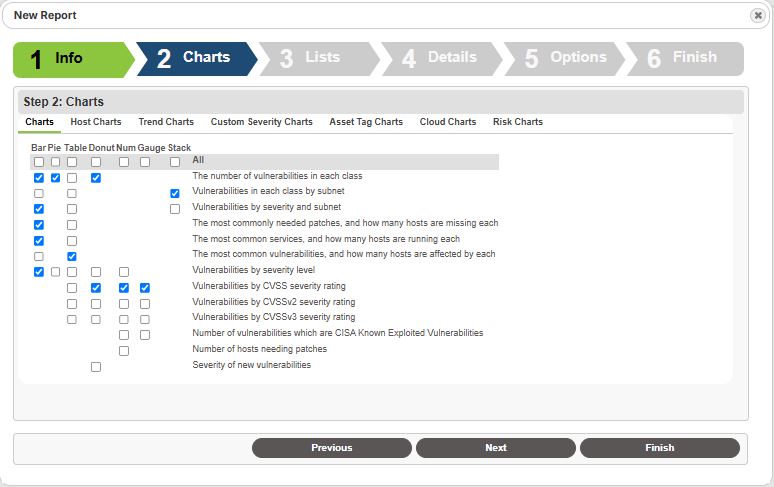Image resolution: width=774 pixels, height=487 pixels.
Task: Go to step 5 Options
Action: (563, 59)
